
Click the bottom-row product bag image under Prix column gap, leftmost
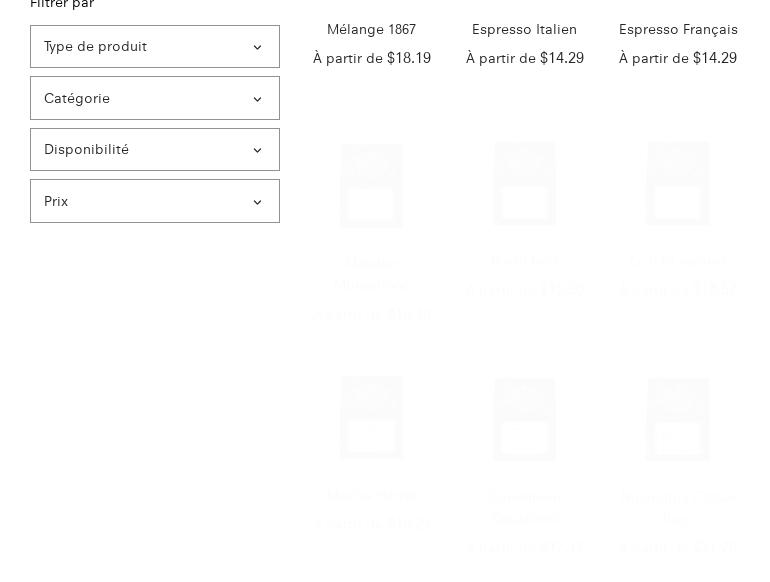pos(371,417)
